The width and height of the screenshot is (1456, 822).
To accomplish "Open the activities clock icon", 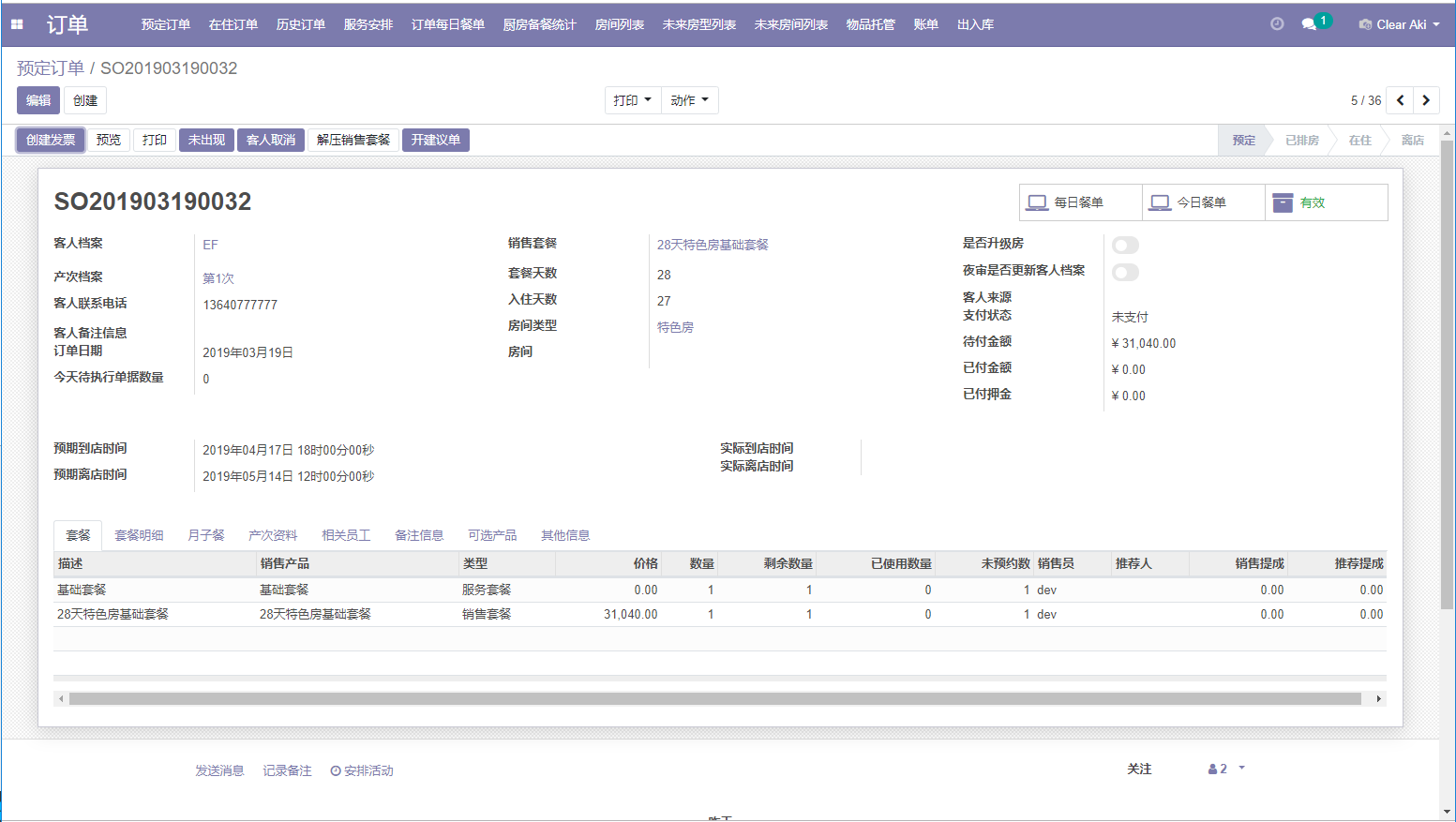I will coord(1277,24).
